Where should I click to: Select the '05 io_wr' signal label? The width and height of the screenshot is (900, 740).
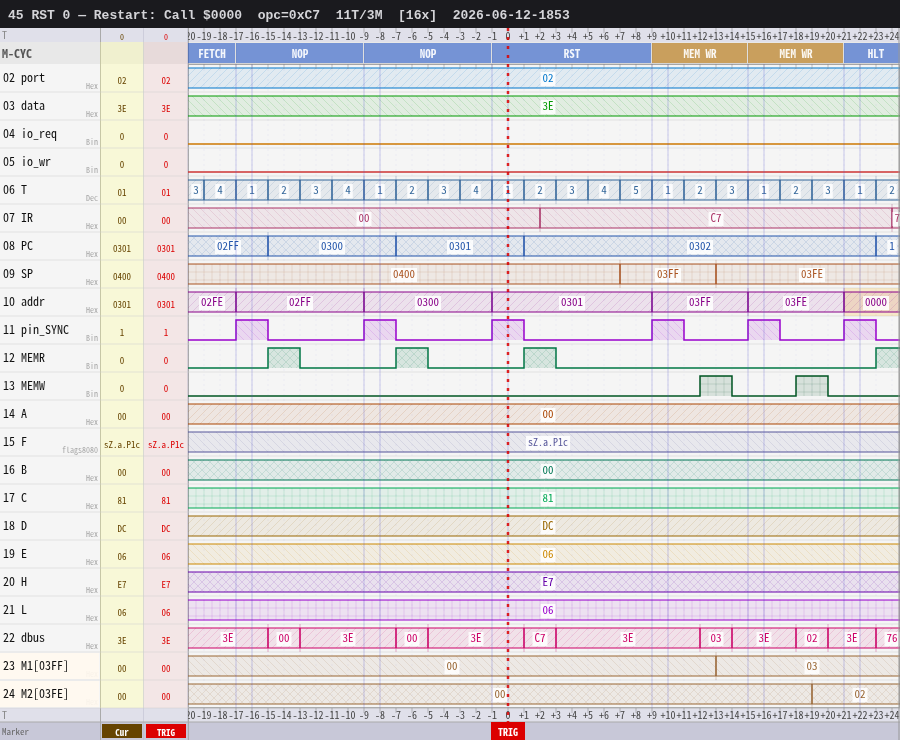pos(26,162)
